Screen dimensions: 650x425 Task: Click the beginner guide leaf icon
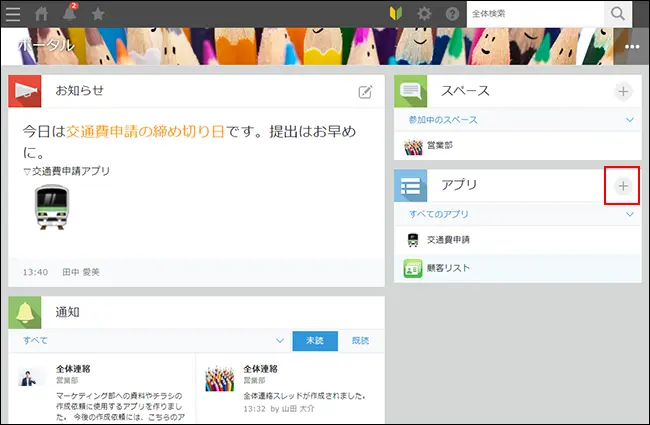[x=397, y=14]
